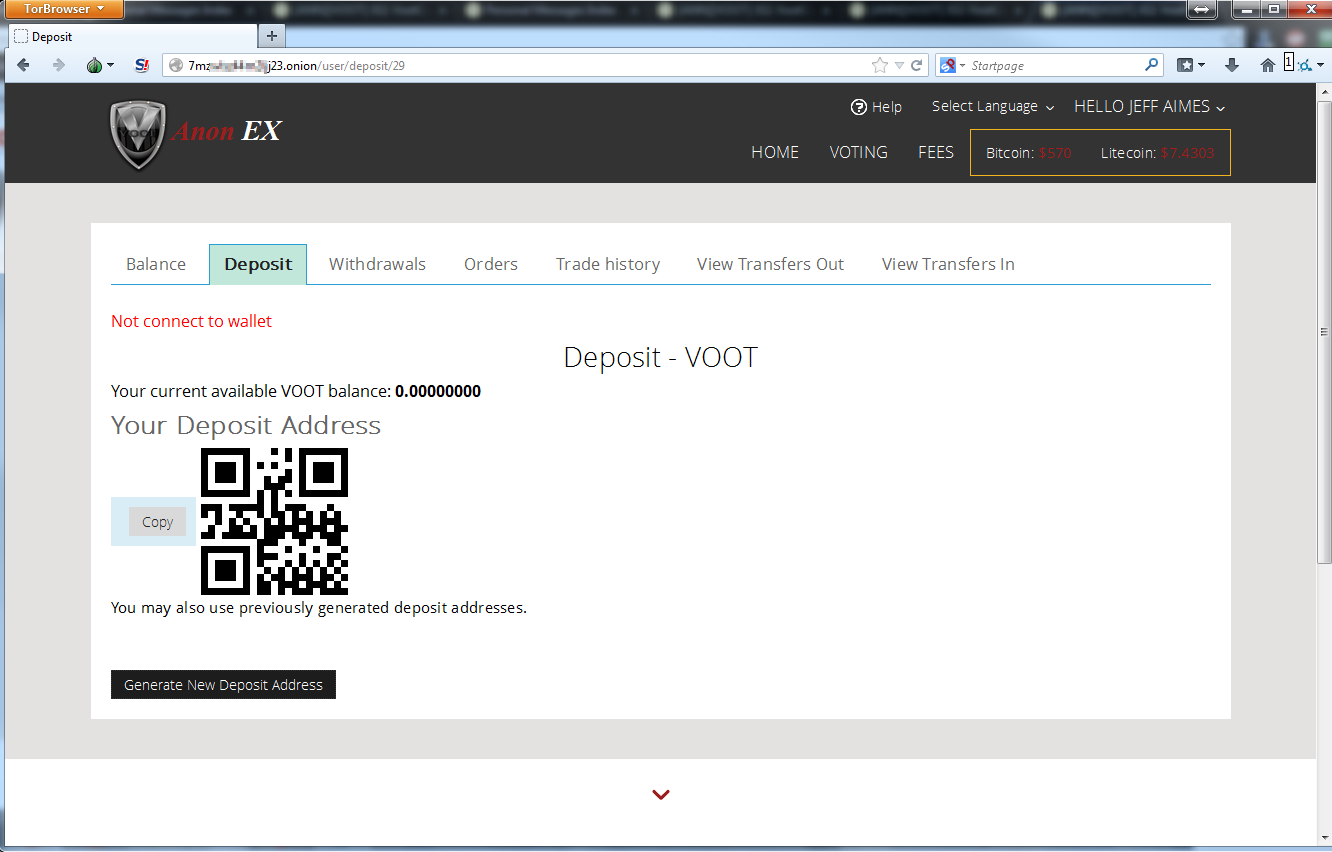This screenshot has height=852, width=1332.
Task: Open View Transfers Out tab
Action: (x=770, y=264)
